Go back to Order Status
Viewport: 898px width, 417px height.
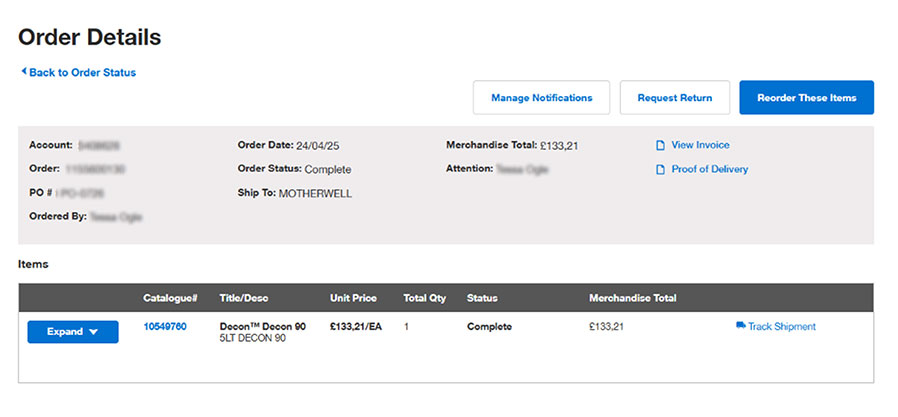82,72
